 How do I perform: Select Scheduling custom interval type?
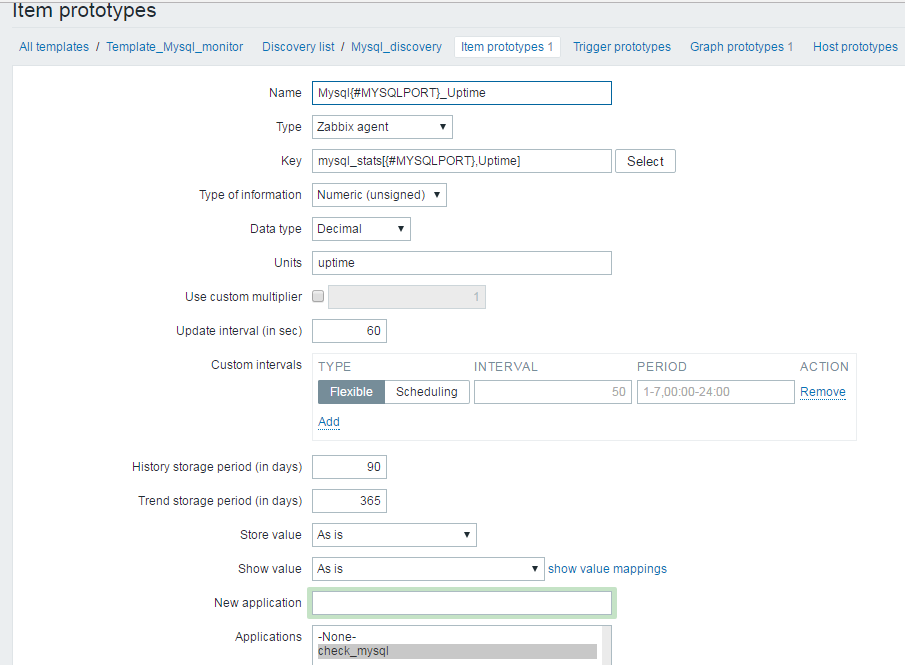[427, 392]
